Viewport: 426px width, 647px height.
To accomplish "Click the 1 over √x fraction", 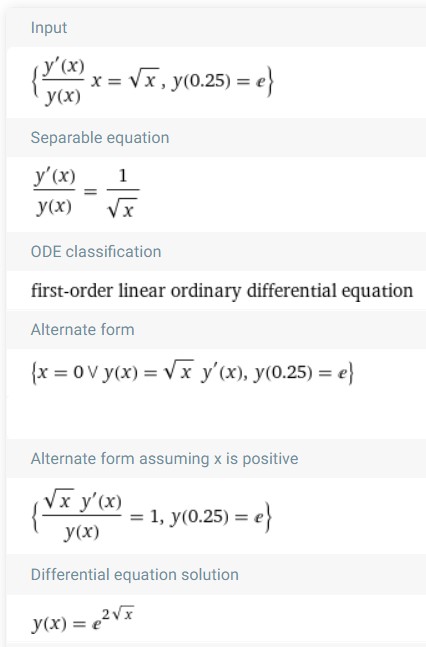I will click(x=123, y=193).
